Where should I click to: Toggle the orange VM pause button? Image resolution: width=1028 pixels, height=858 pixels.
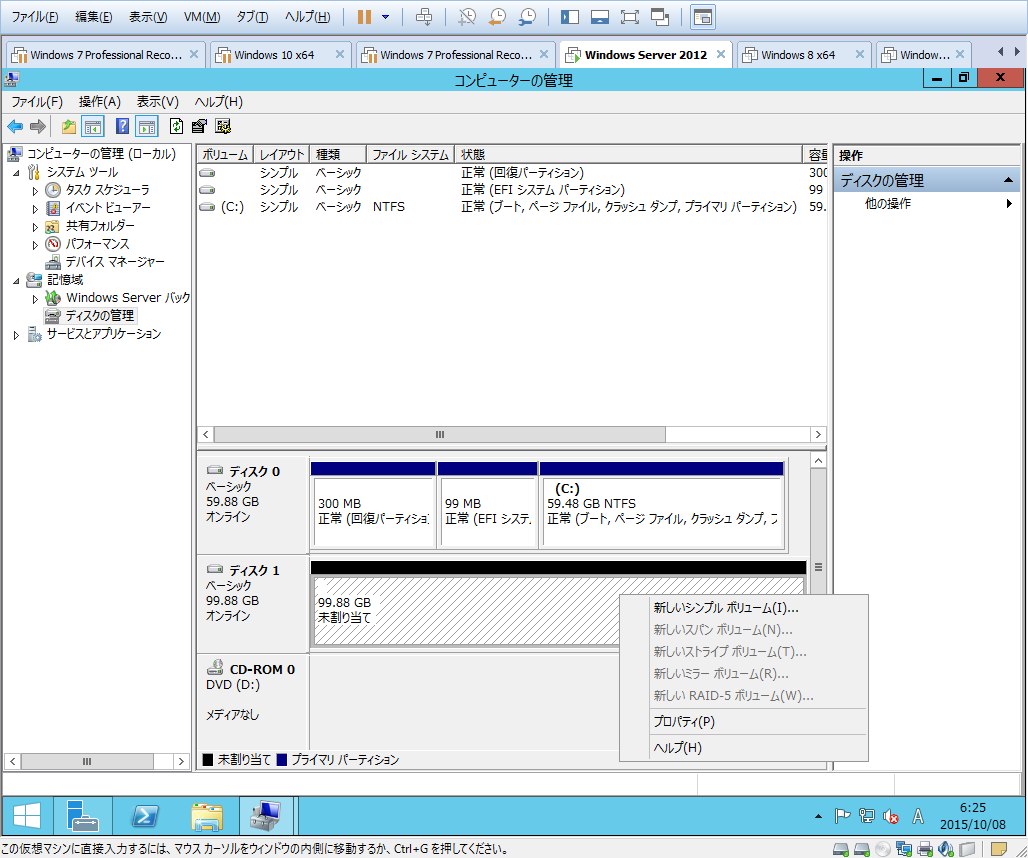[x=365, y=16]
